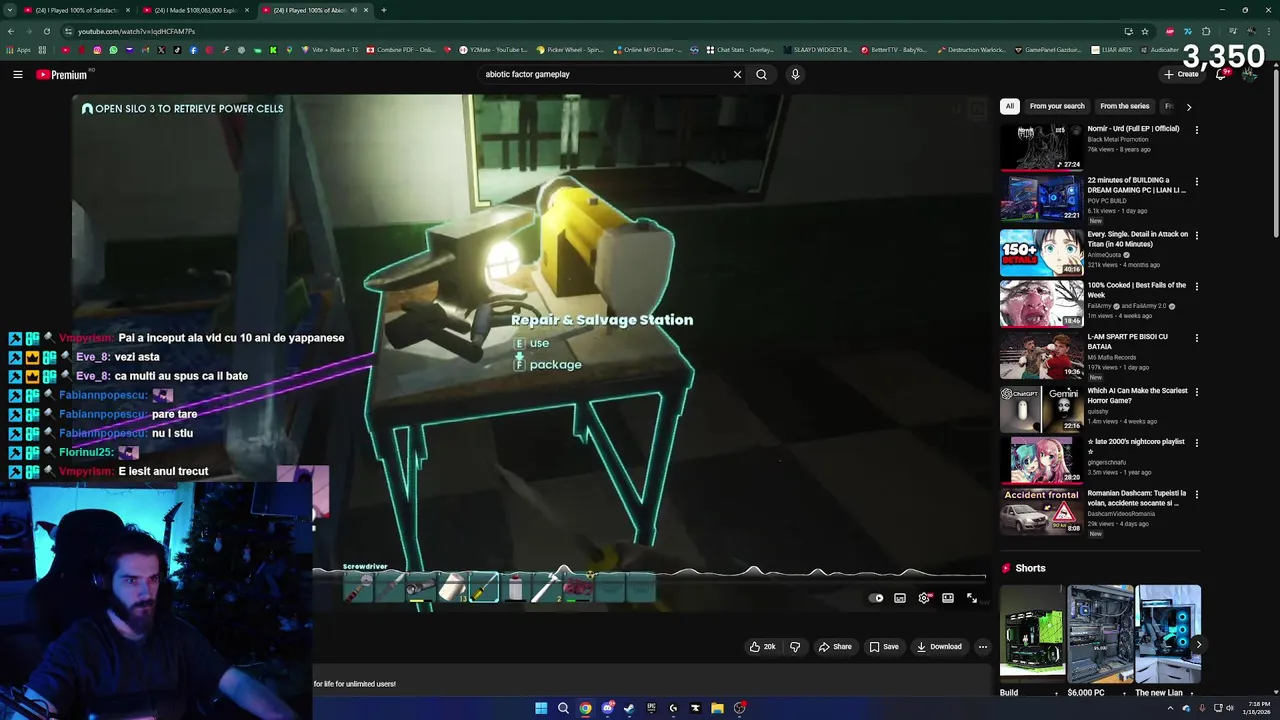The image size is (1280, 720).
Task: Click the magnifier search button
Action: pyautogui.click(x=761, y=74)
